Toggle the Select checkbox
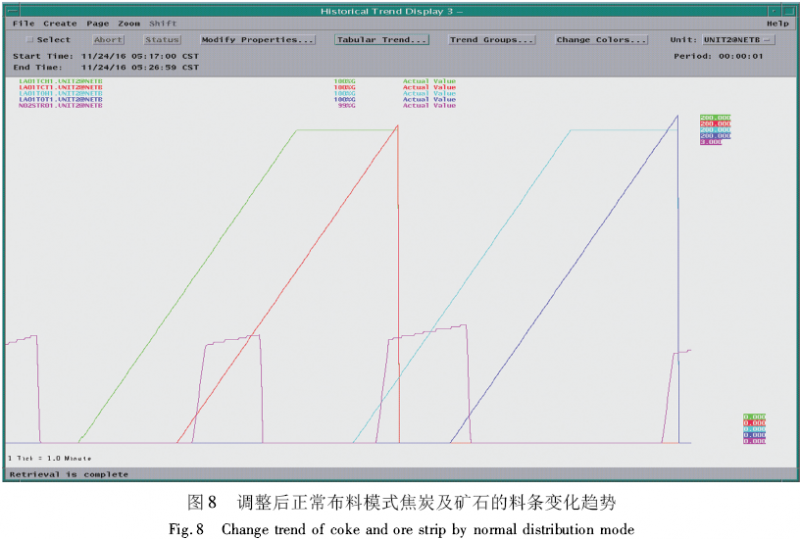 coord(29,40)
